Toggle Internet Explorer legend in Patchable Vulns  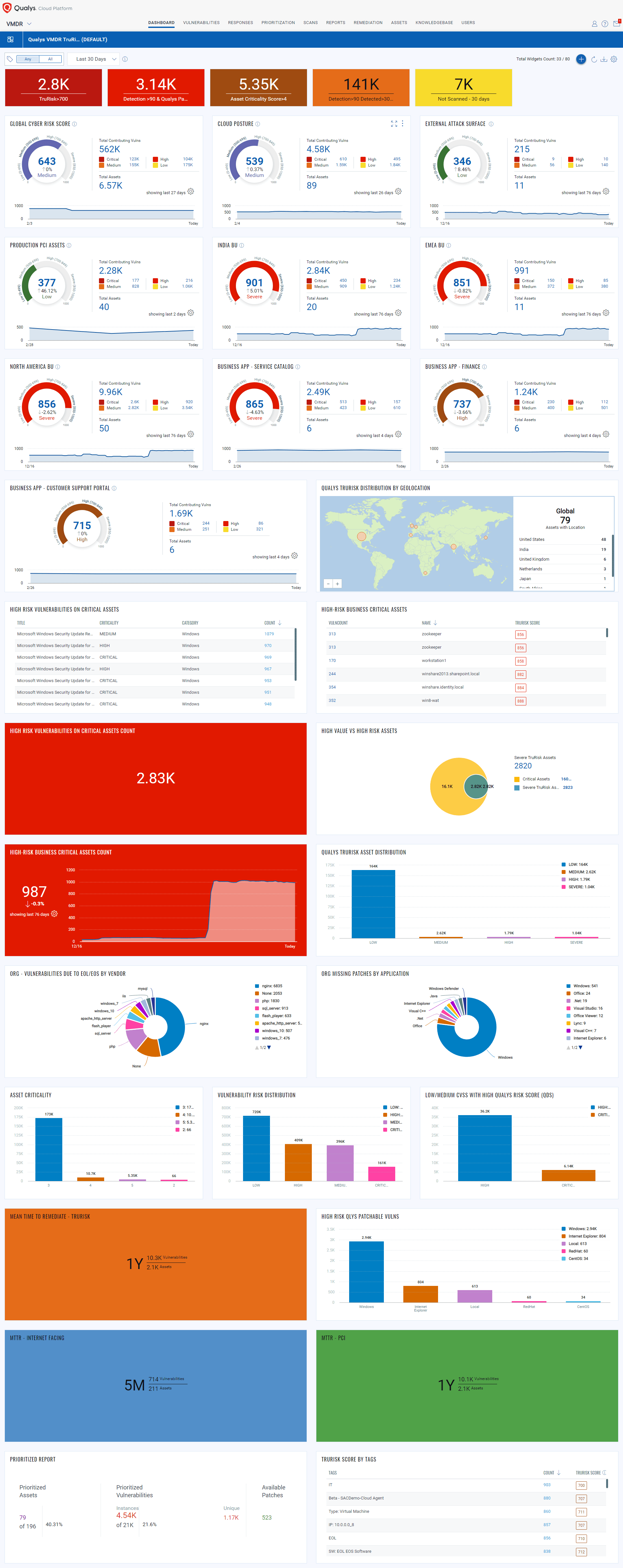coord(583,1236)
